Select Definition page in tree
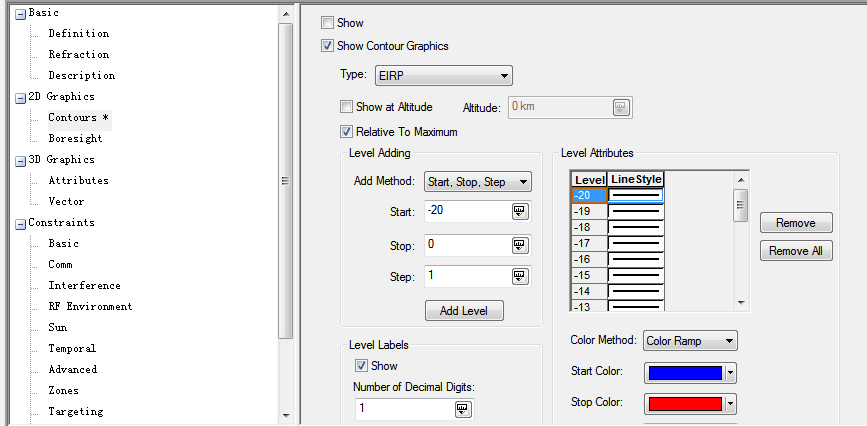The image size is (867, 426). (79, 33)
